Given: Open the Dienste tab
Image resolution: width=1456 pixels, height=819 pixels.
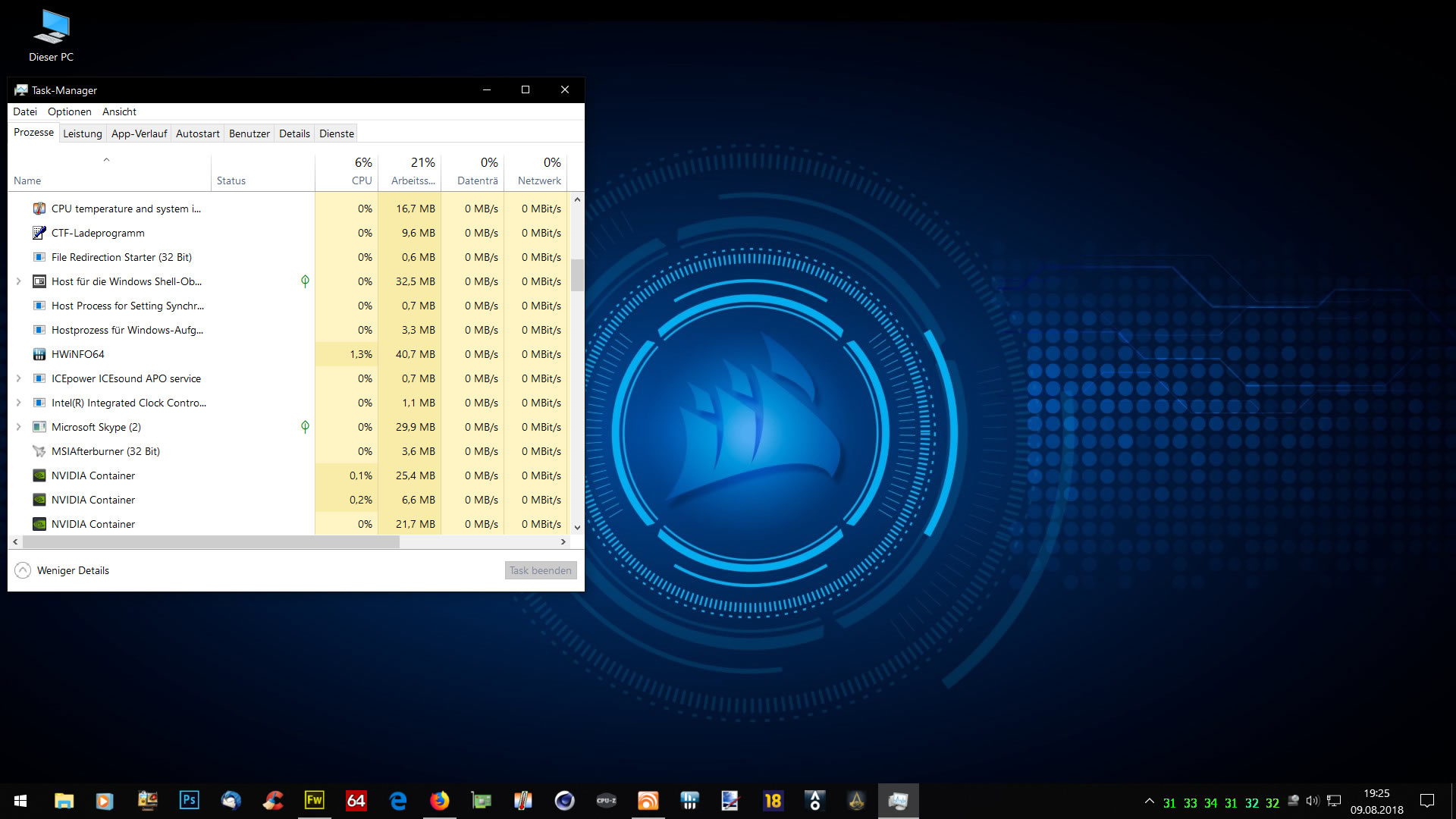Looking at the screenshot, I should (337, 133).
